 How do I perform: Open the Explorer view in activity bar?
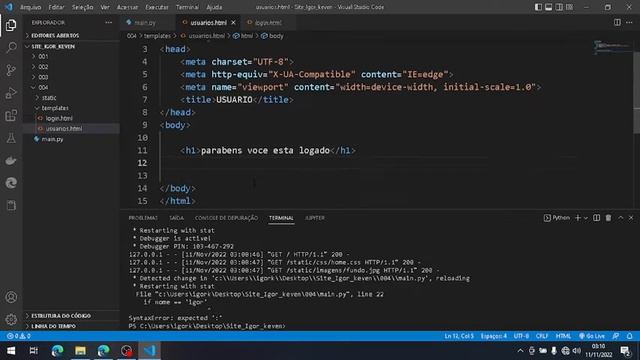(x=11, y=25)
